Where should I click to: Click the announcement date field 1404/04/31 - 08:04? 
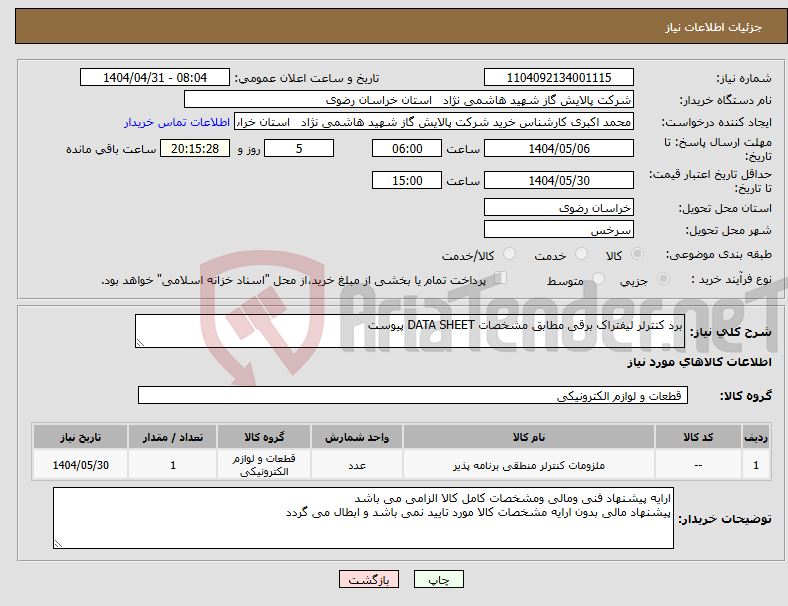pyautogui.click(x=155, y=78)
